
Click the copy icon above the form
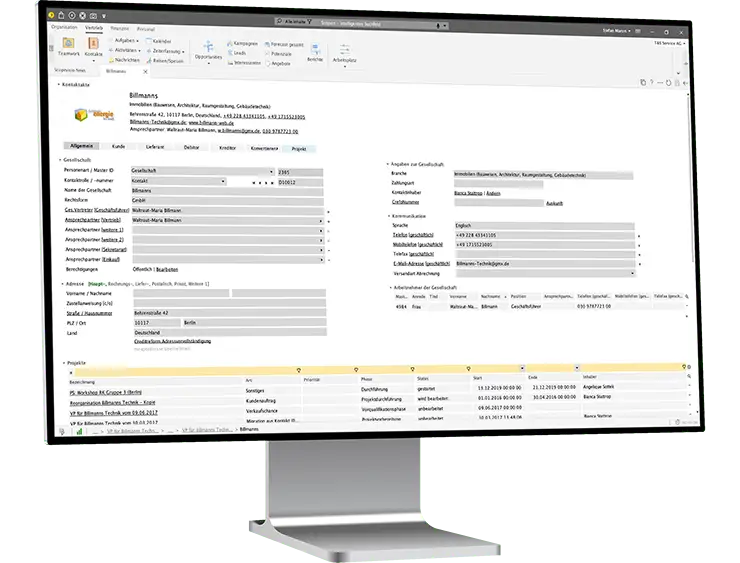[643, 82]
